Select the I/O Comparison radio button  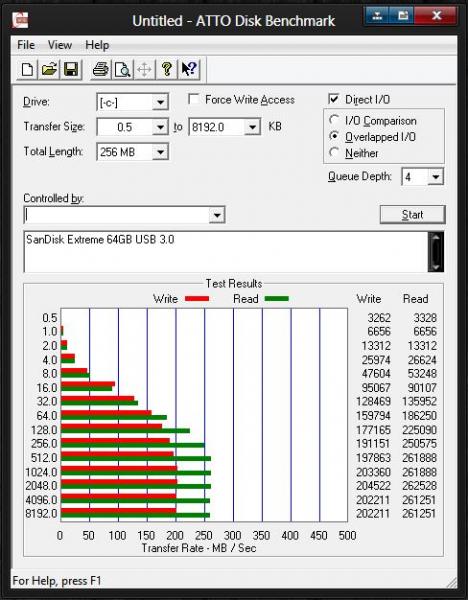pos(334,120)
